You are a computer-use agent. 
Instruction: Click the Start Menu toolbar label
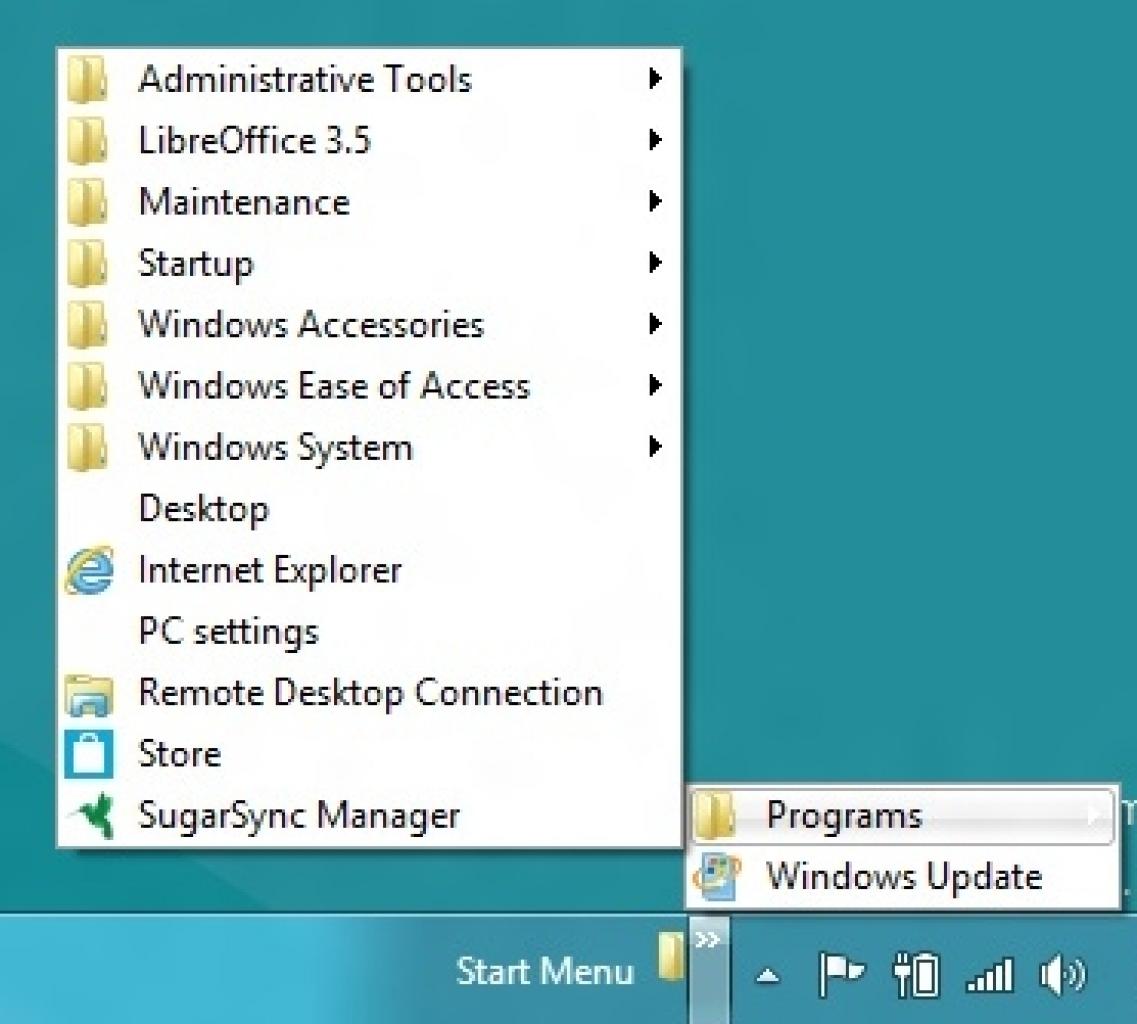coord(545,972)
